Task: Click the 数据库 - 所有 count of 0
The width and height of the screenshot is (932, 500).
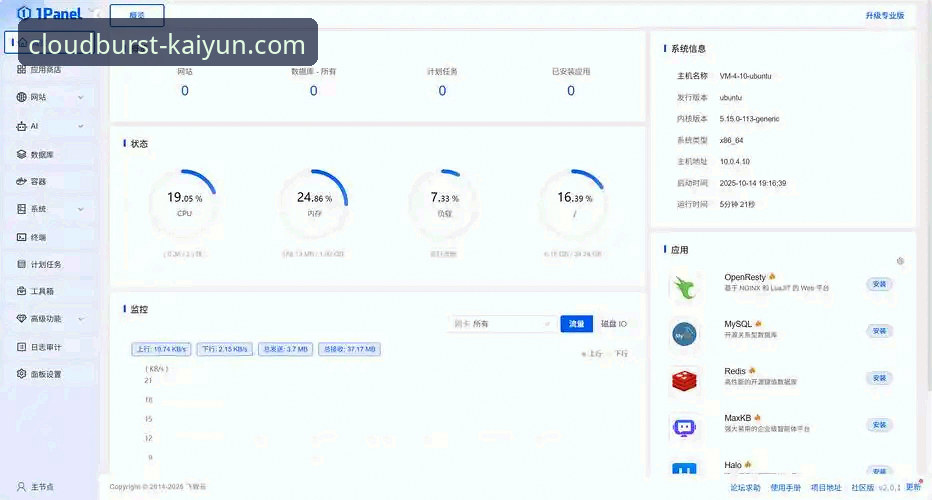Action: coord(313,91)
